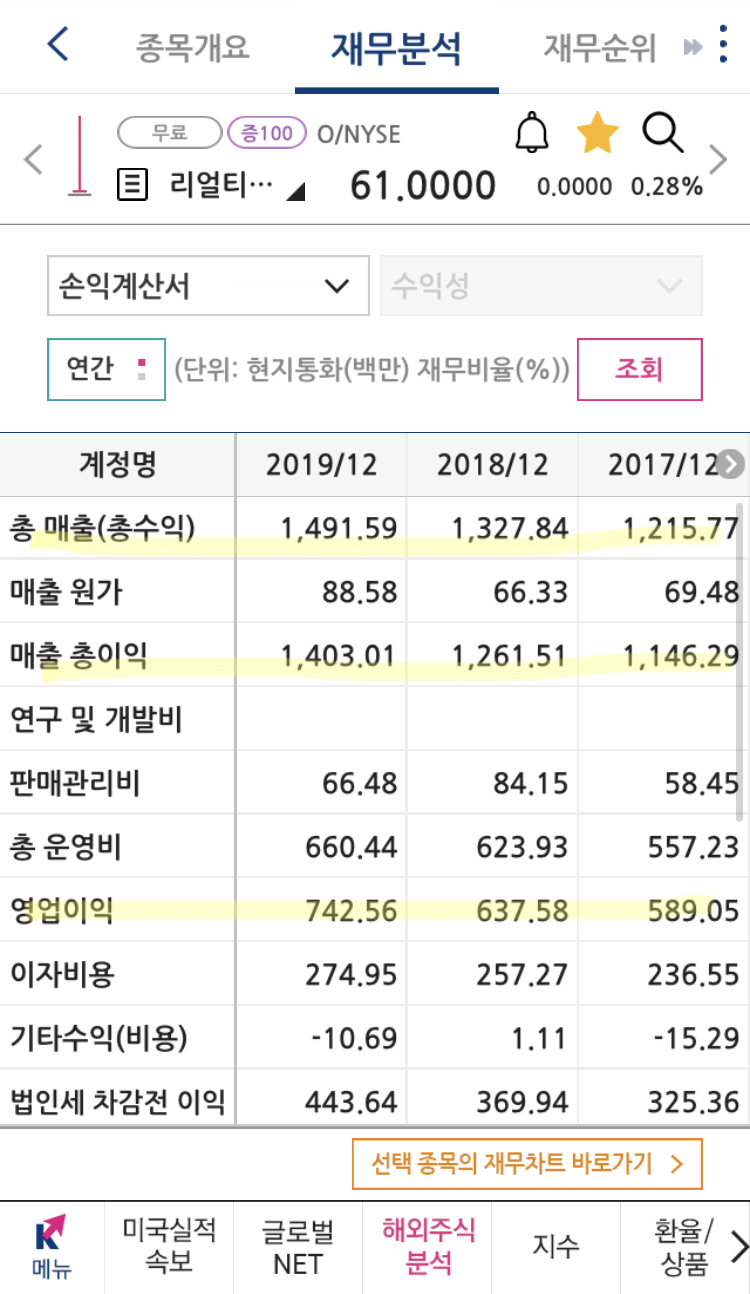Toggle the 연간 period selector
The image size is (750, 1294).
click(x=107, y=369)
